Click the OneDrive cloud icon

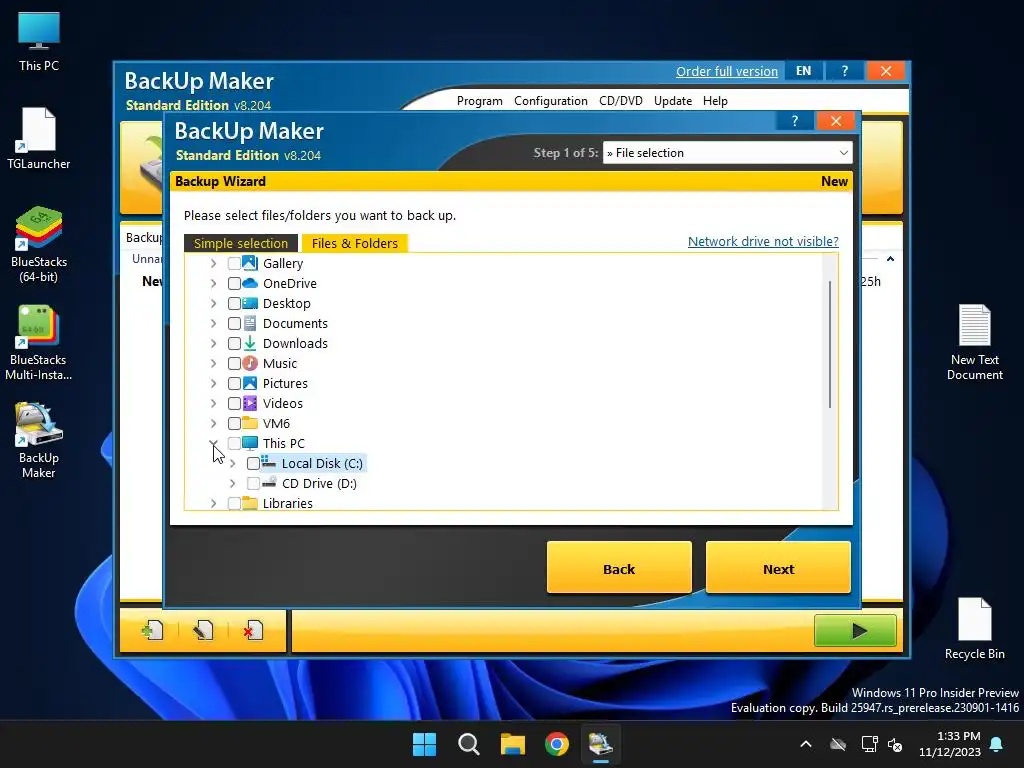250,283
